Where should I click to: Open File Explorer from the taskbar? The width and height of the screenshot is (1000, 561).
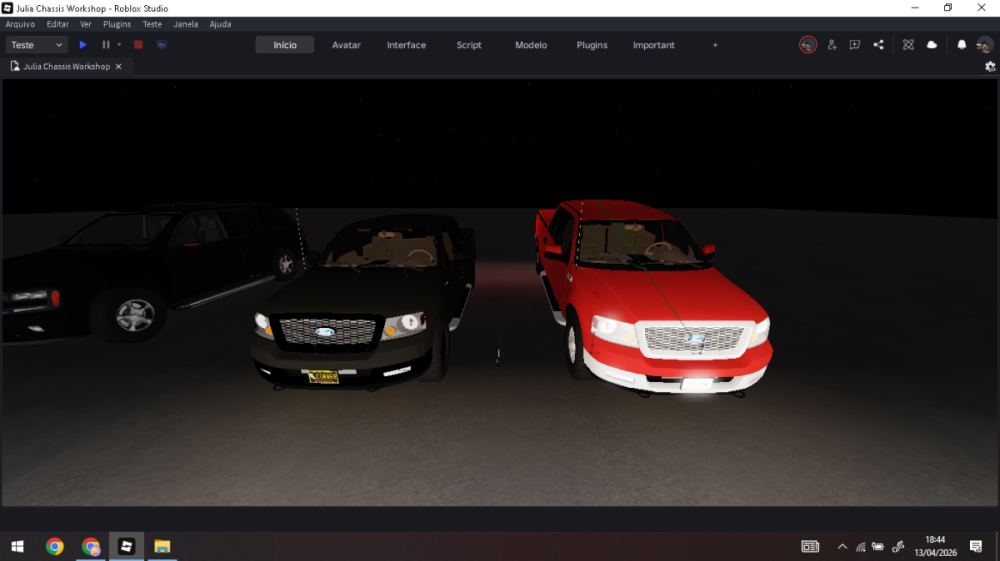[x=162, y=546]
